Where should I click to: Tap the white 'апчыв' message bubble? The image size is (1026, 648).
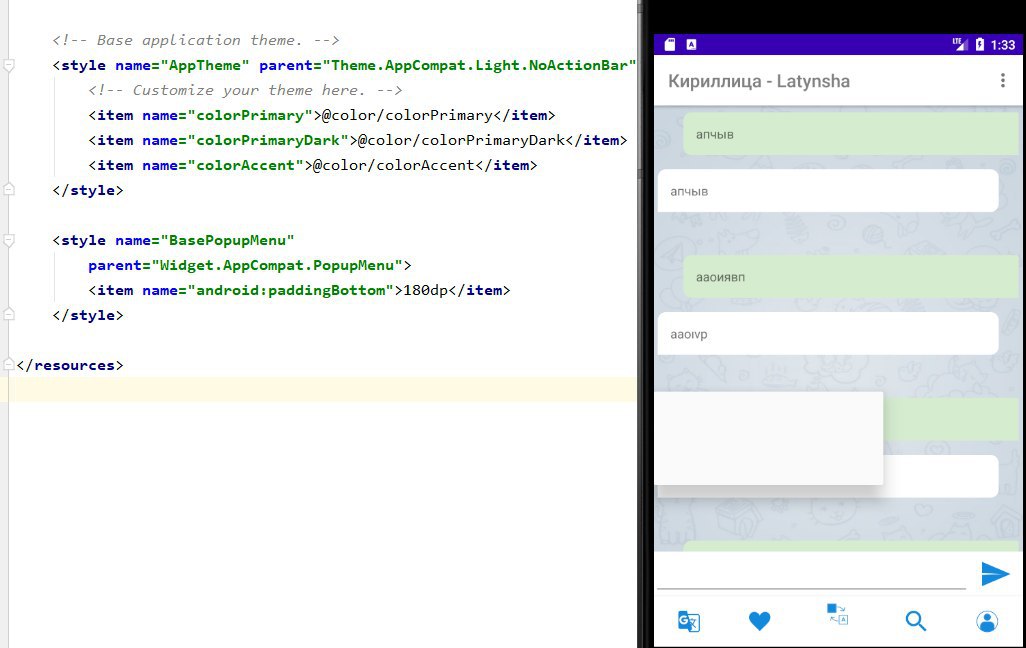[x=828, y=191]
